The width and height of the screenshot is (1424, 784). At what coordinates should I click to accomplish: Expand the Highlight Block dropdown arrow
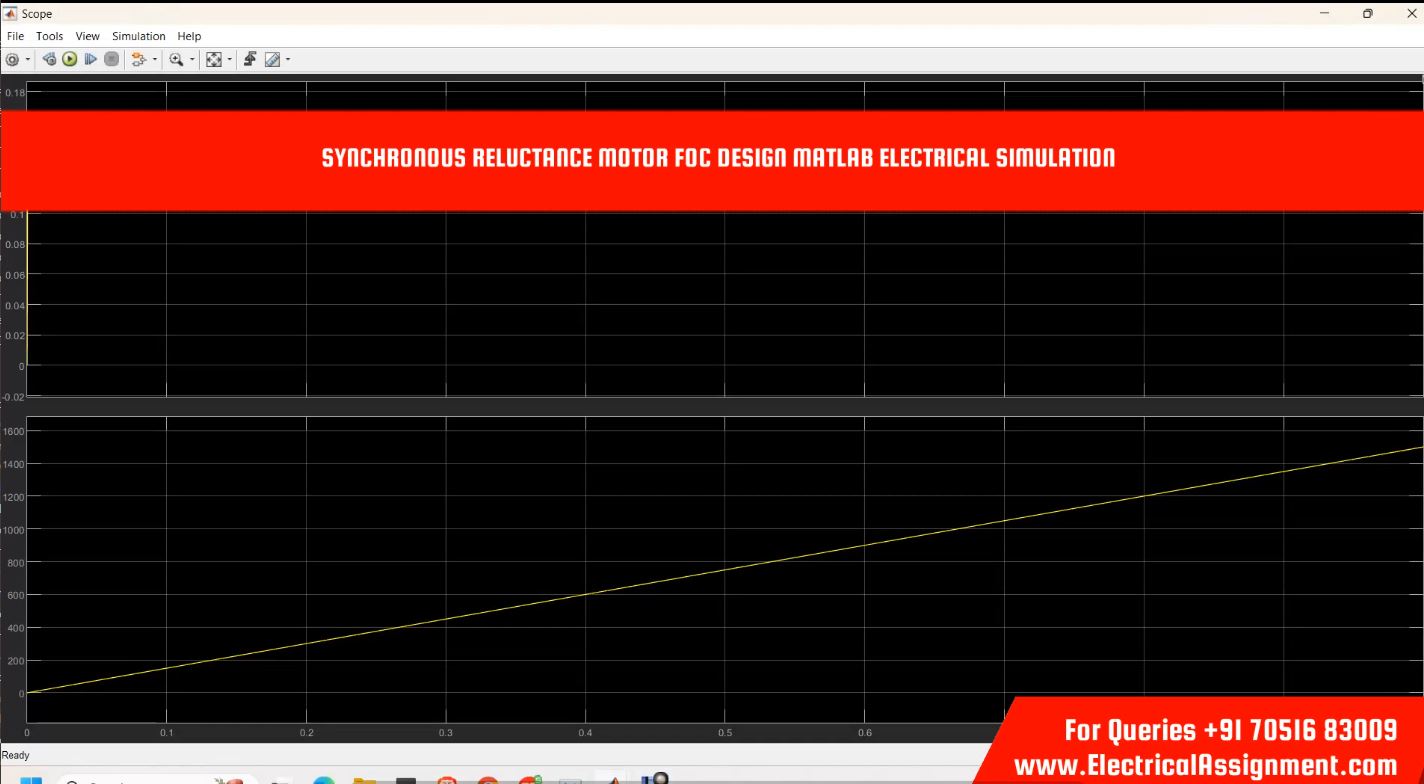pyautogui.click(x=155, y=60)
